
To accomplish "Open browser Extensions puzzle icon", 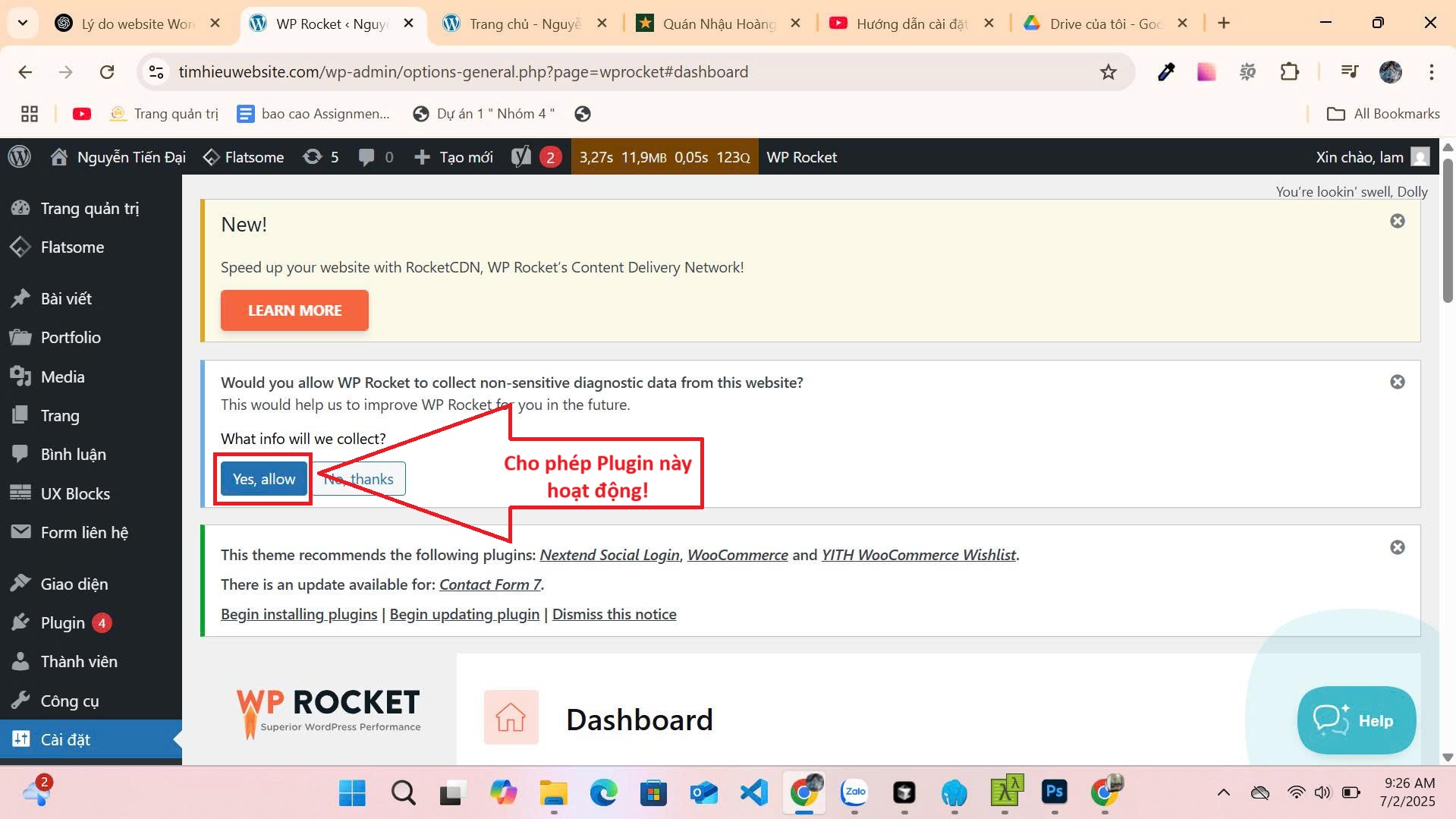I will click(1289, 72).
